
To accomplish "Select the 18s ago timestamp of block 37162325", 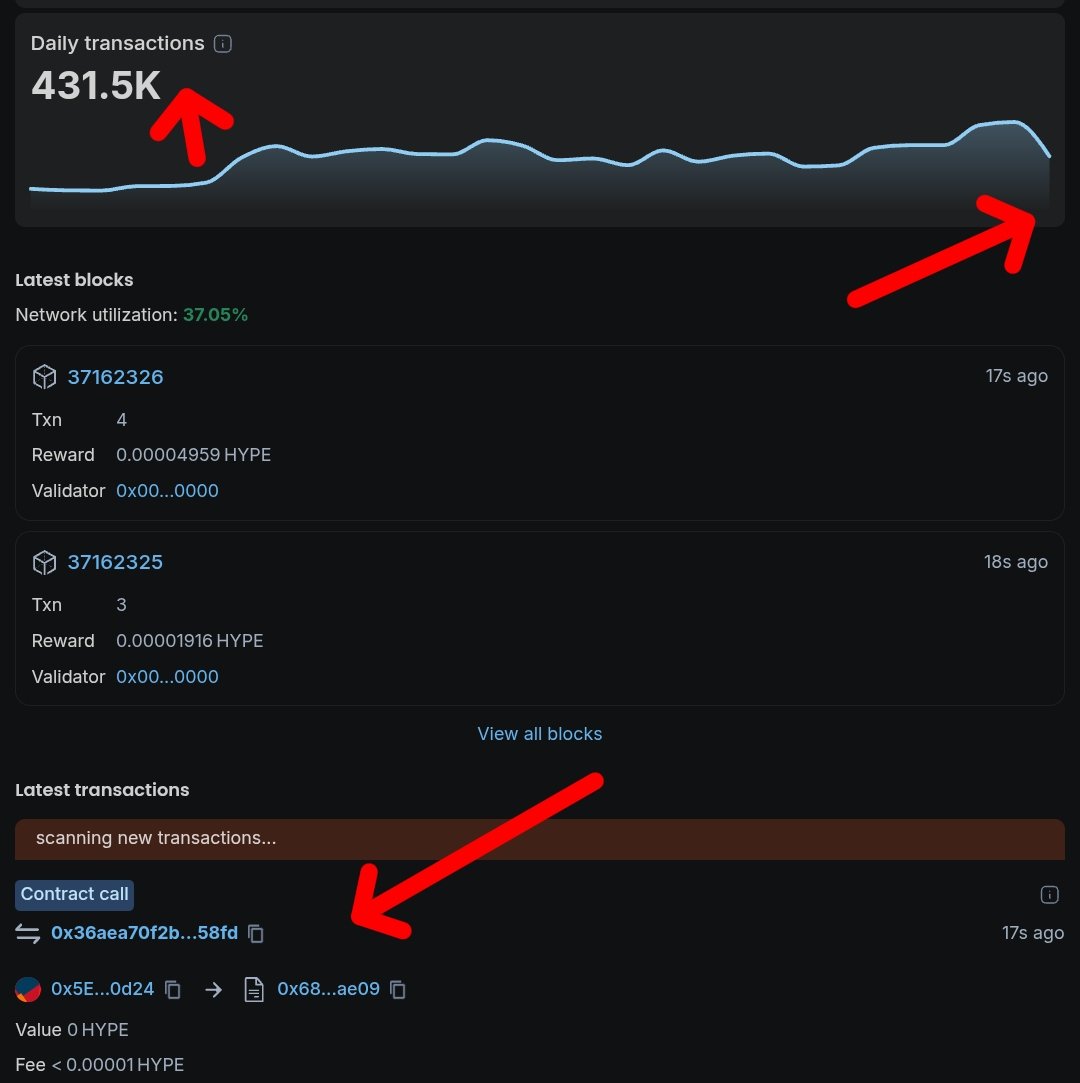I will (1016, 562).
